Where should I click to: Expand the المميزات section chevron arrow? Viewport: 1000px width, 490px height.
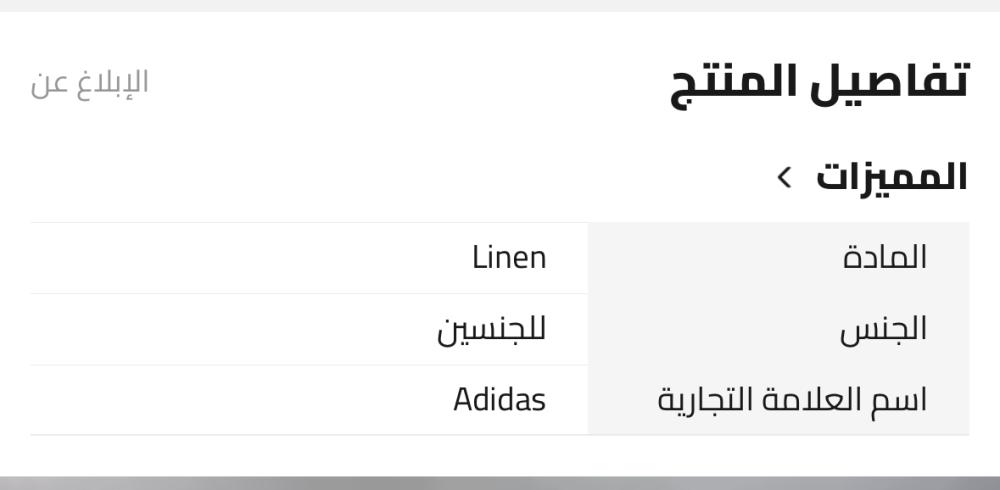pos(784,177)
